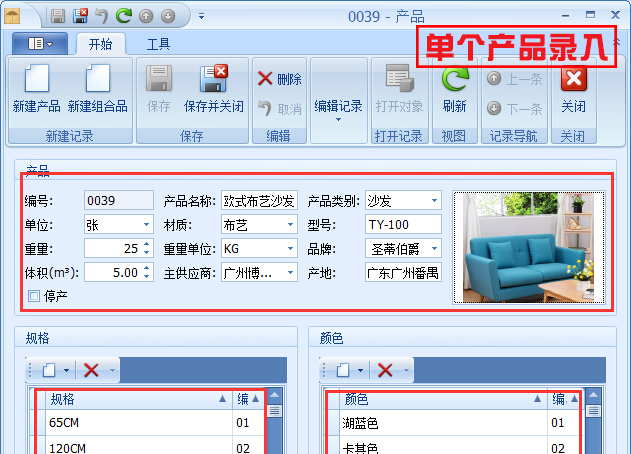Expand the 产品类别 dropdown list
This screenshot has height=454, width=631.
click(x=433, y=201)
